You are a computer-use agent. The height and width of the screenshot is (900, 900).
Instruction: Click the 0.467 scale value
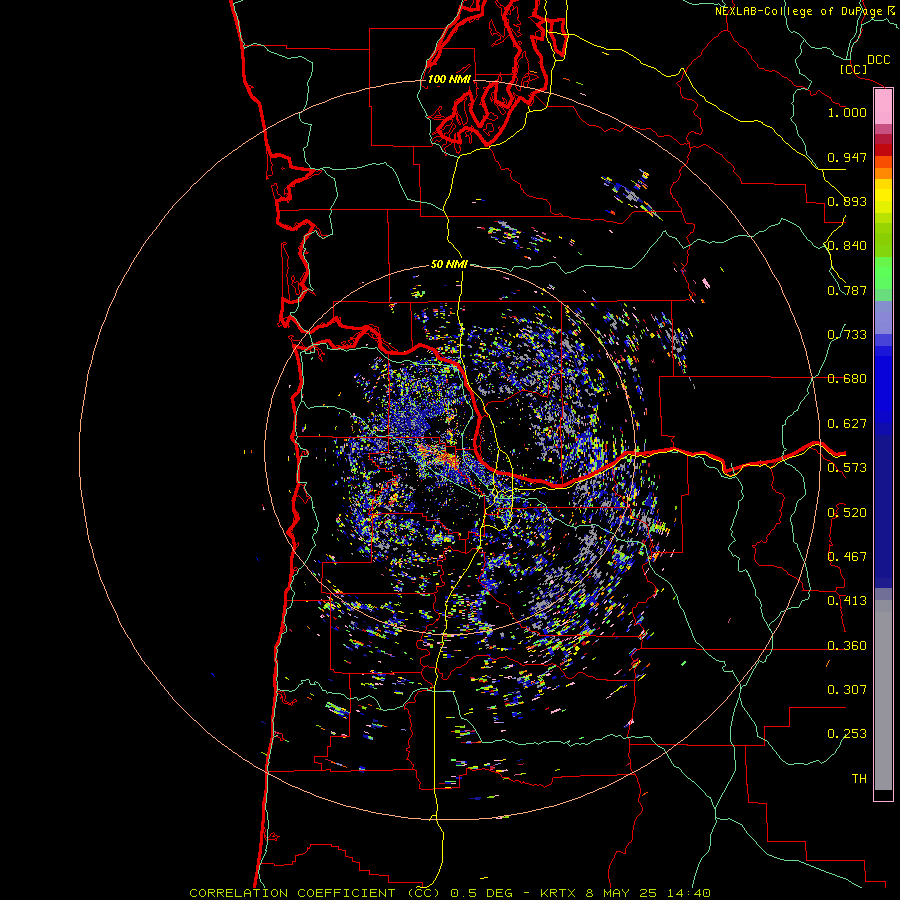[x=847, y=557]
